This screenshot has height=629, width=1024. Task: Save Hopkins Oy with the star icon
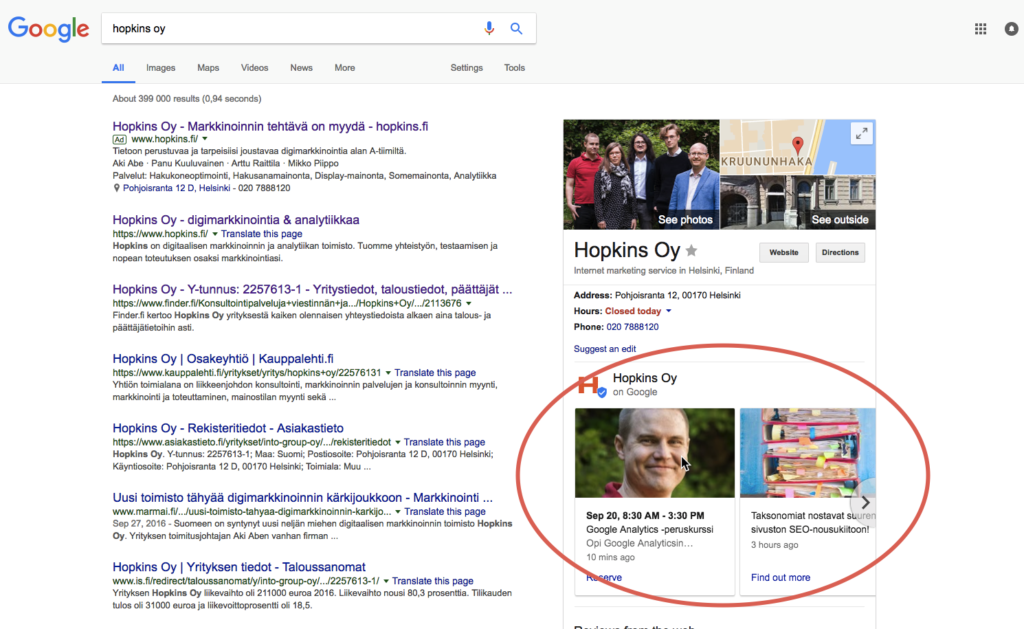pyautogui.click(x=692, y=250)
